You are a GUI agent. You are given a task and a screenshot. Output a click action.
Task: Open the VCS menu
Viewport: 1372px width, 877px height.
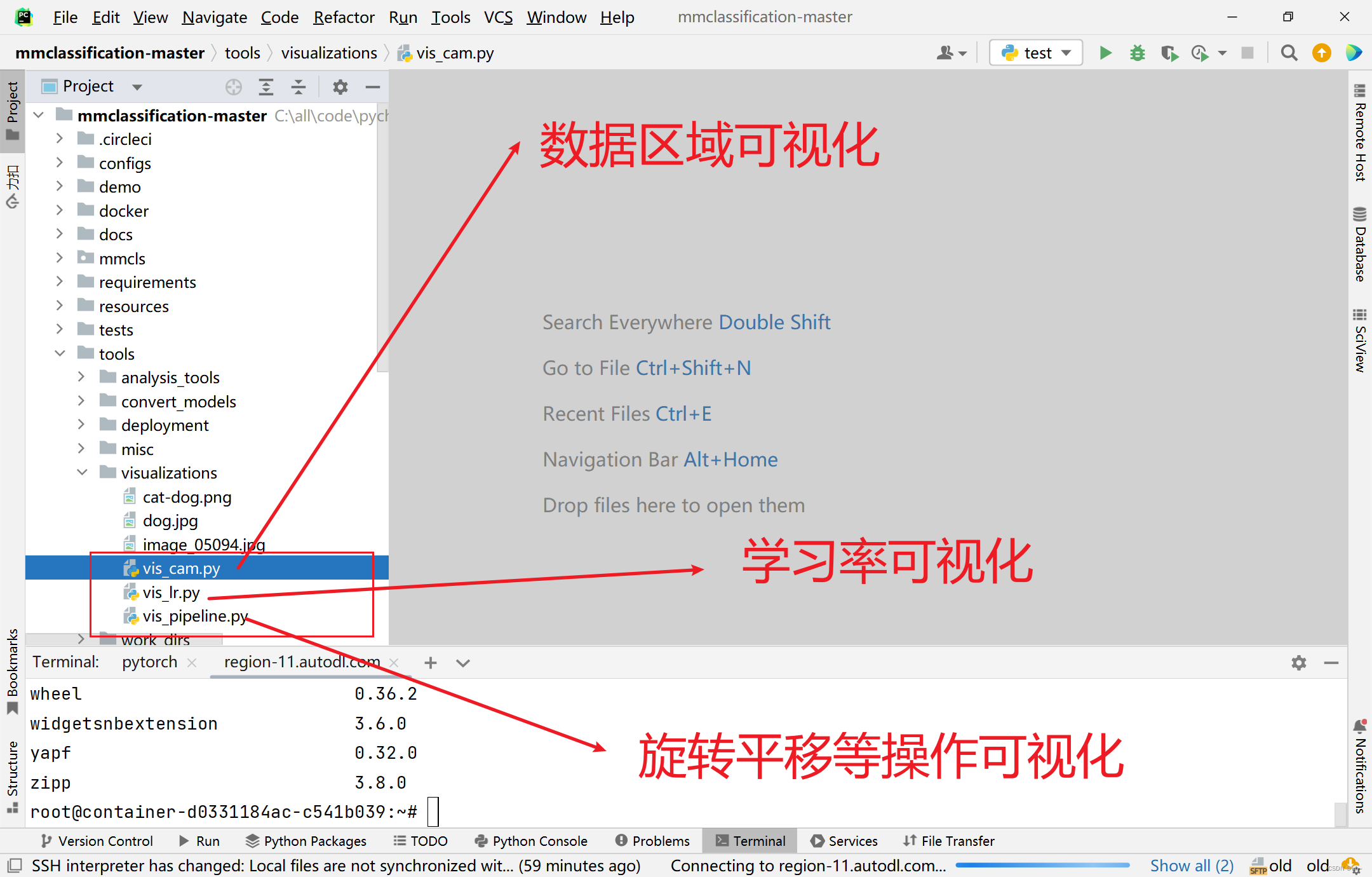pyautogui.click(x=498, y=17)
